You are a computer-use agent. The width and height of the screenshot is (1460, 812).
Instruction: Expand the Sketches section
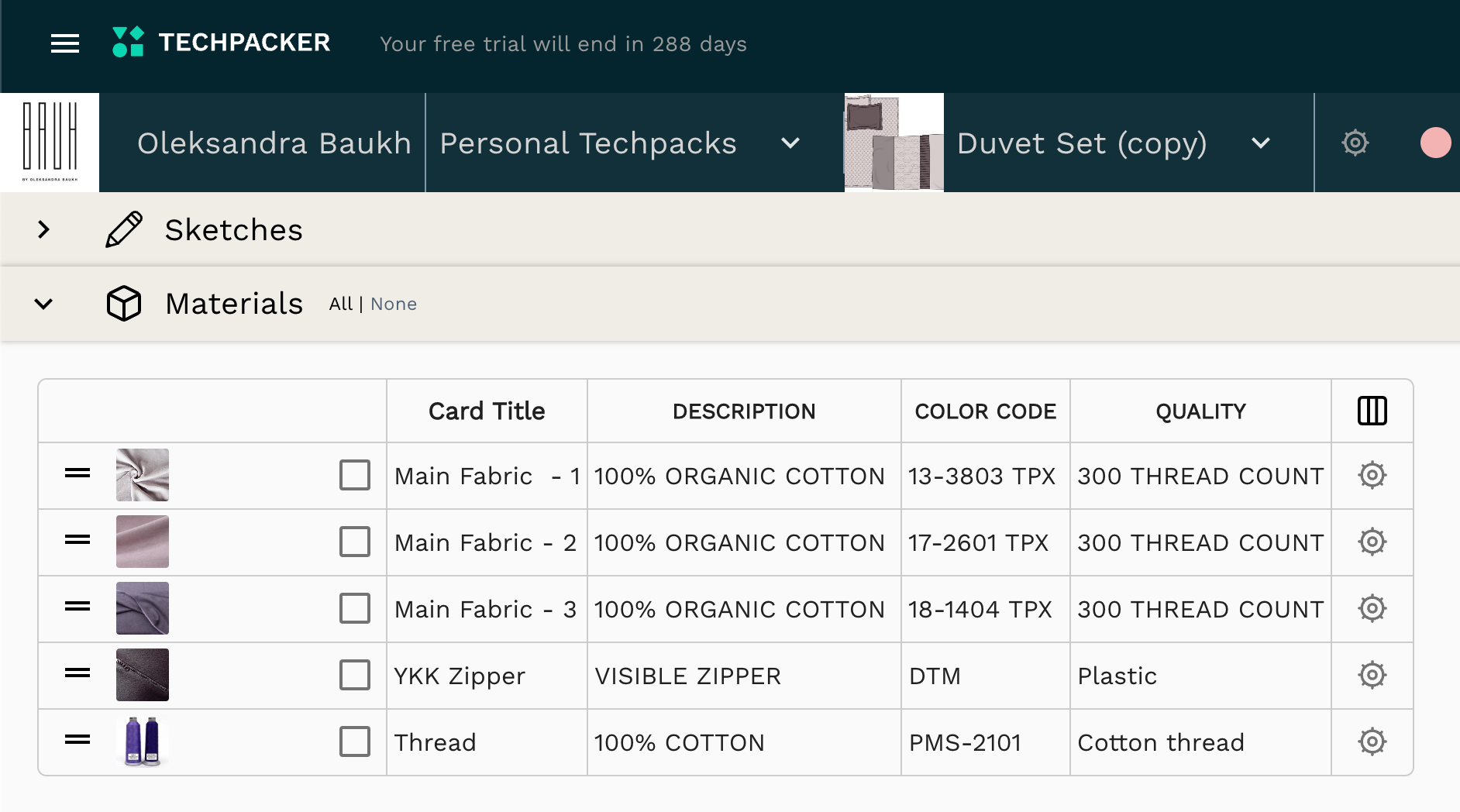click(44, 229)
